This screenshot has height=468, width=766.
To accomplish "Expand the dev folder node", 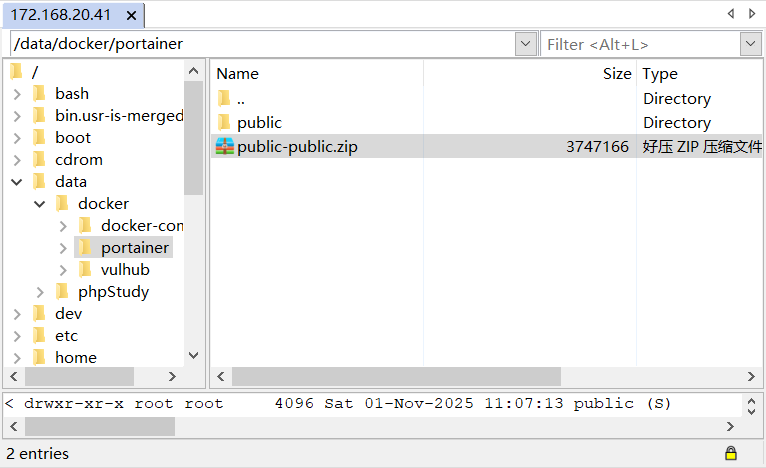I will (17, 314).
